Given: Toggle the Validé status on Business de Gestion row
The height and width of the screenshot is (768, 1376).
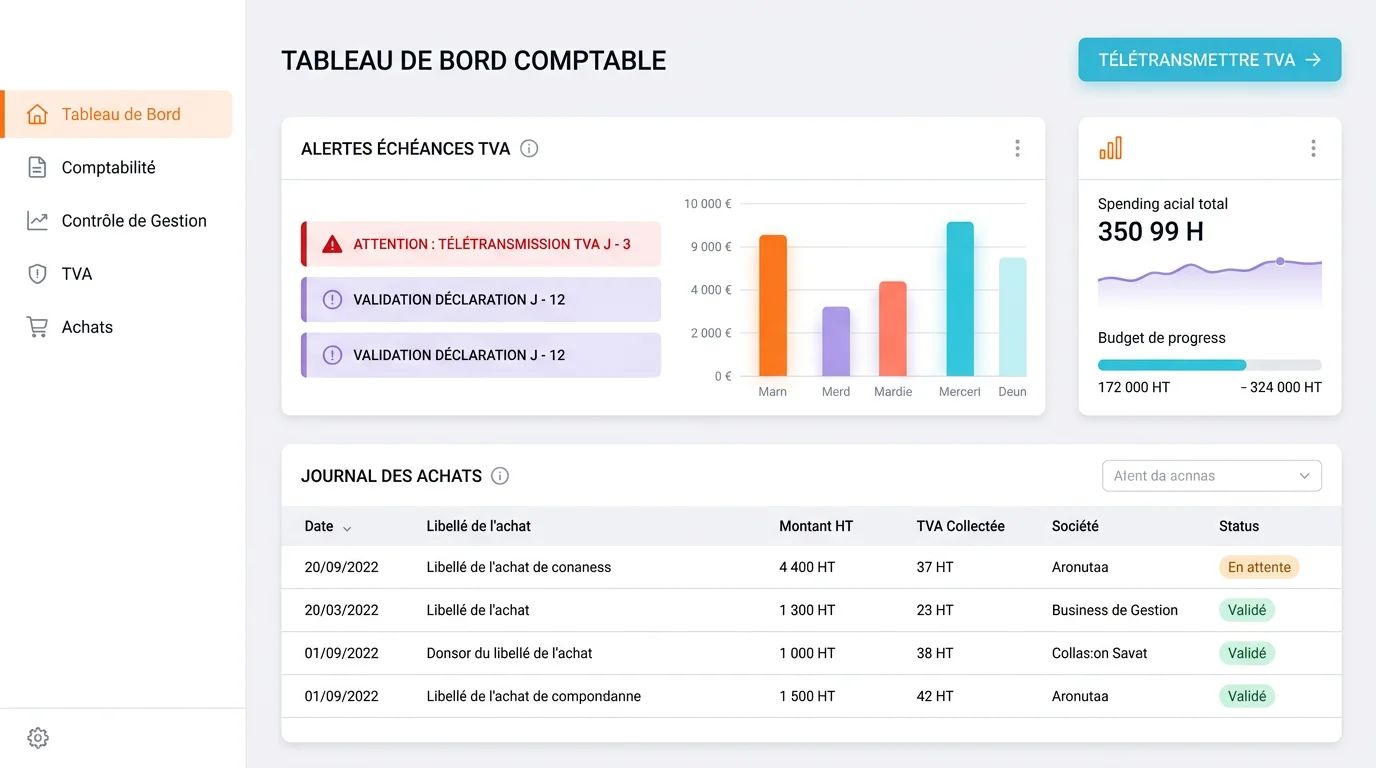Looking at the screenshot, I should pos(1247,610).
